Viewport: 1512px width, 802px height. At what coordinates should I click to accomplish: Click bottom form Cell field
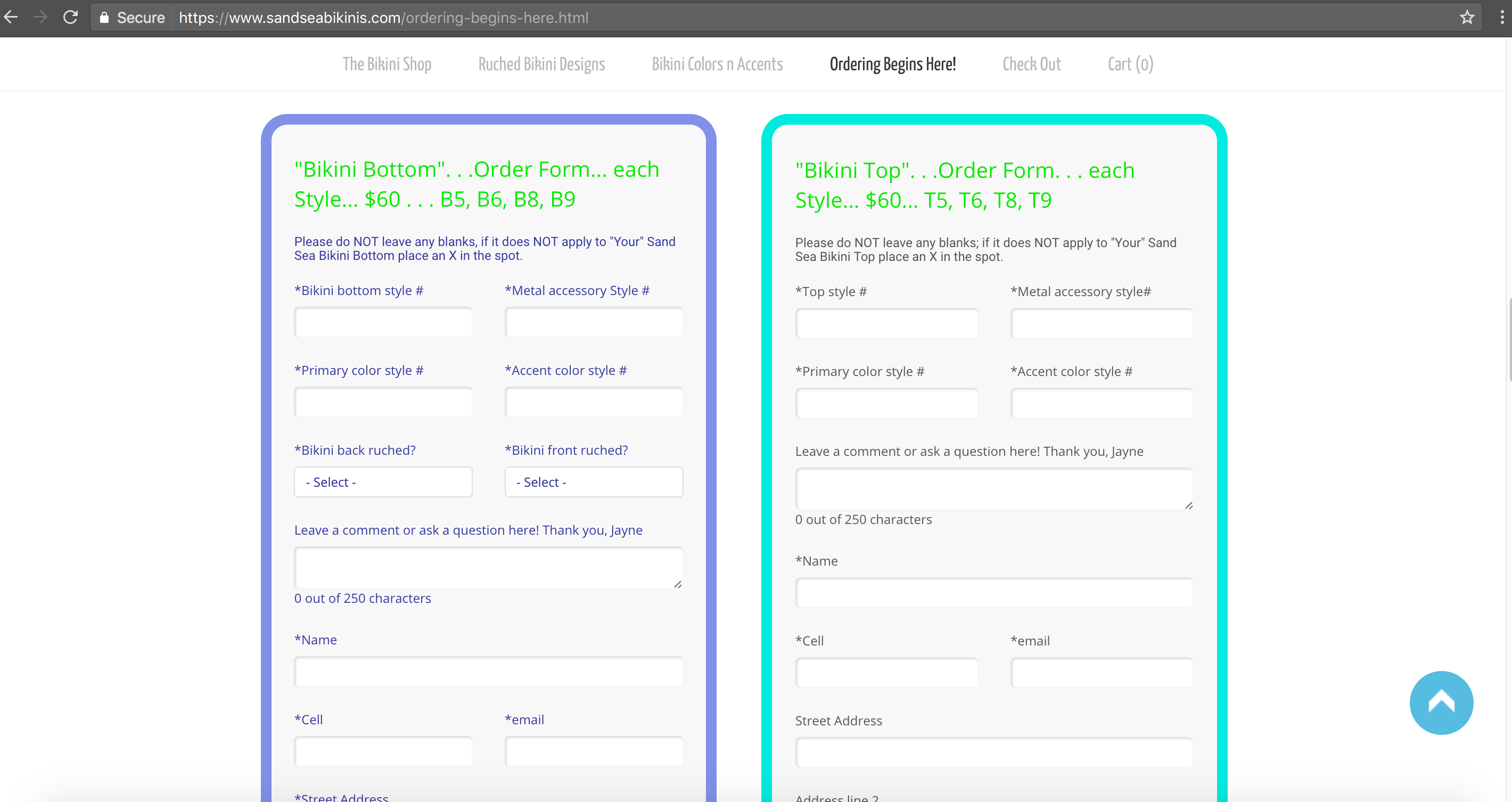383,751
